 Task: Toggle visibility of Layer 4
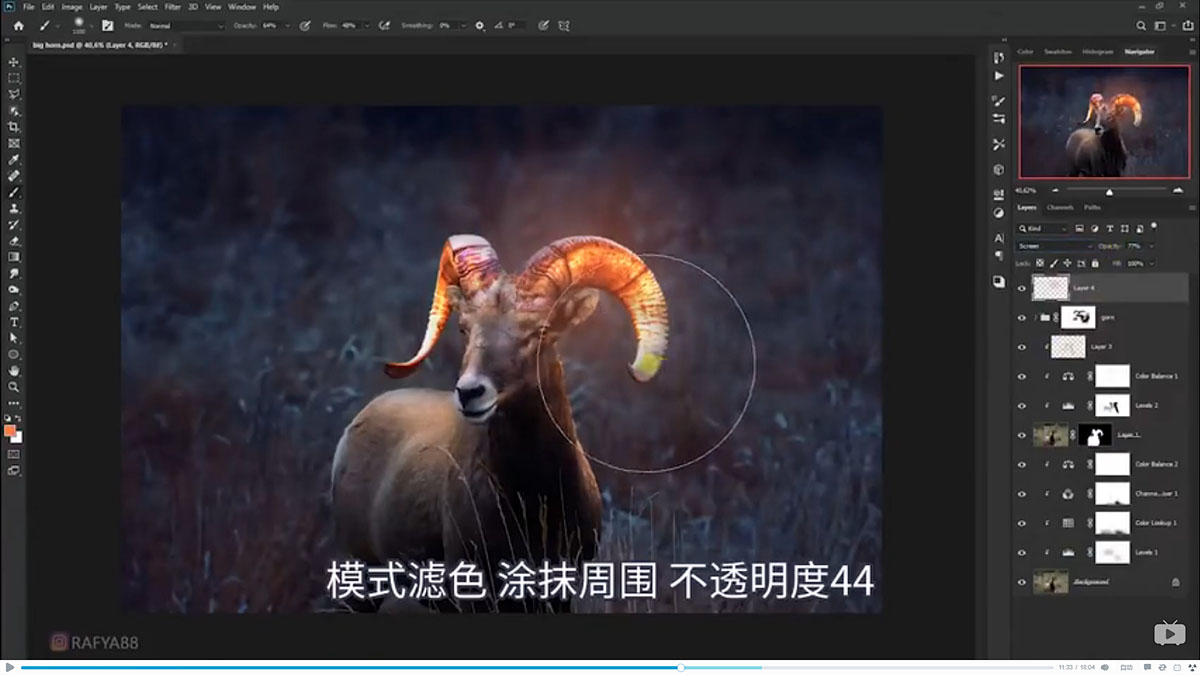[x=1021, y=288]
